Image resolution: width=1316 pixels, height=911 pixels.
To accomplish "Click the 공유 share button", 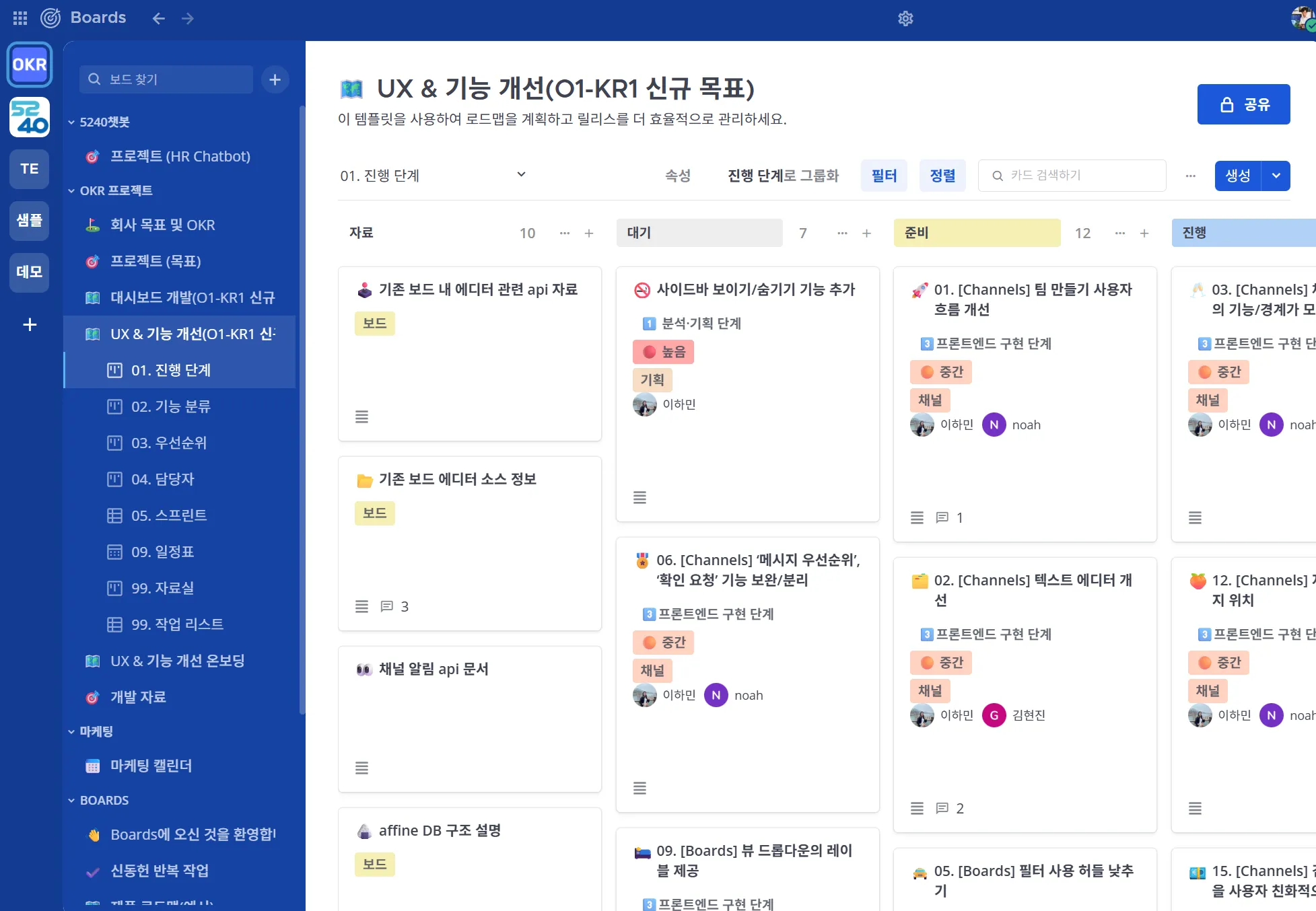I will (x=1243, y=104).
